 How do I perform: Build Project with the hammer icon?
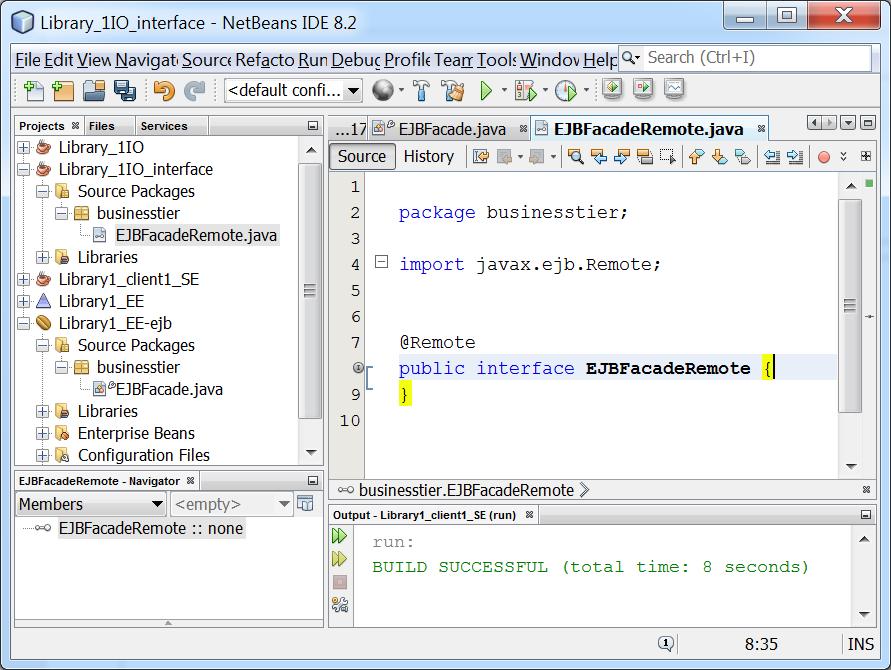421,90
